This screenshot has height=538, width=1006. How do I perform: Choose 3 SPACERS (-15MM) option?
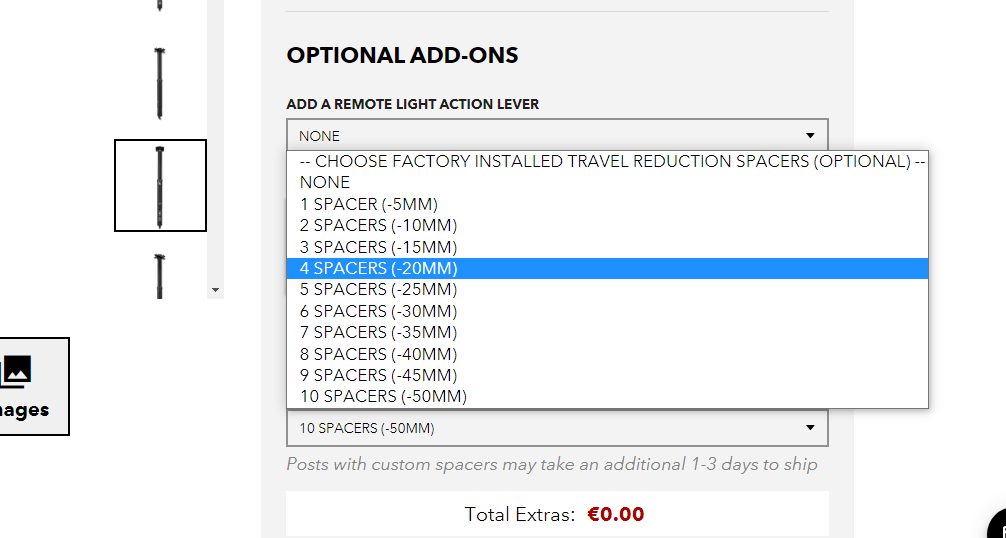pyautogui.click(x=378, y=247)
